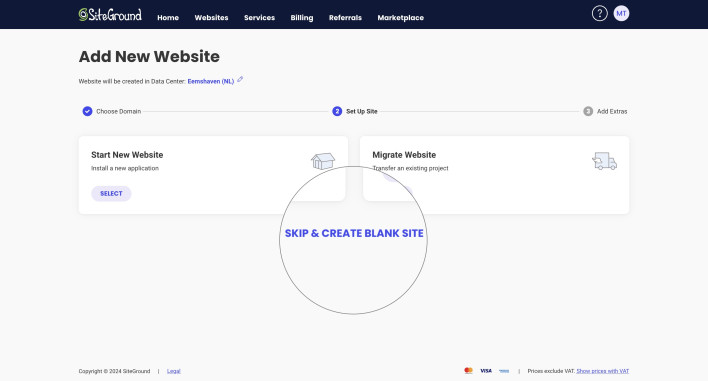Click the Add Extras step label

(x=612, y=111)
